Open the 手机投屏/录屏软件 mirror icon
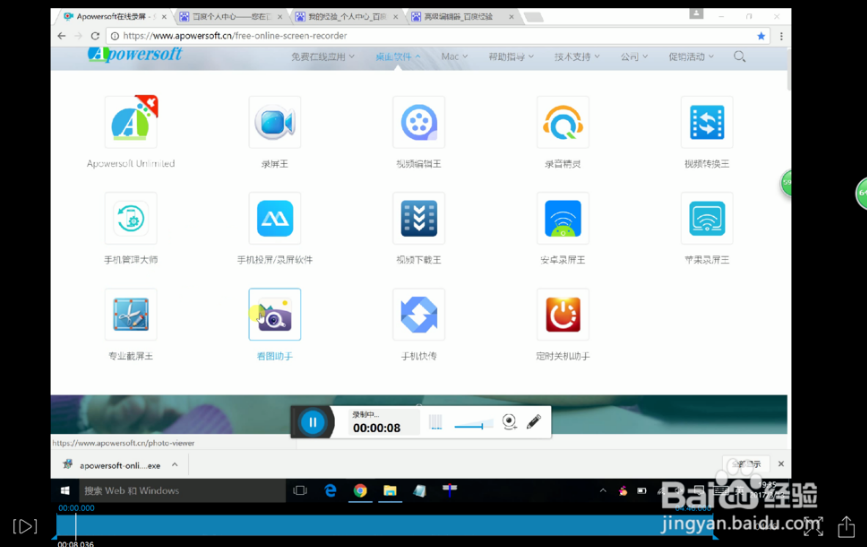This screenshot has width=867, height=547. coord(275,218)
